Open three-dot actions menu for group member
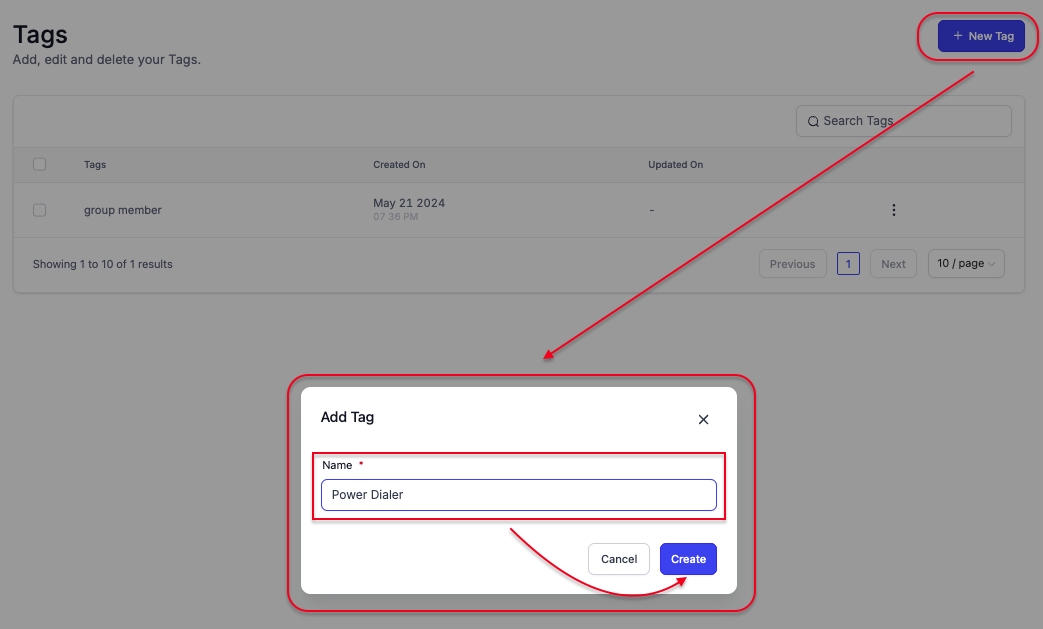Viewport: 1043px width, 629px height. 893,210
